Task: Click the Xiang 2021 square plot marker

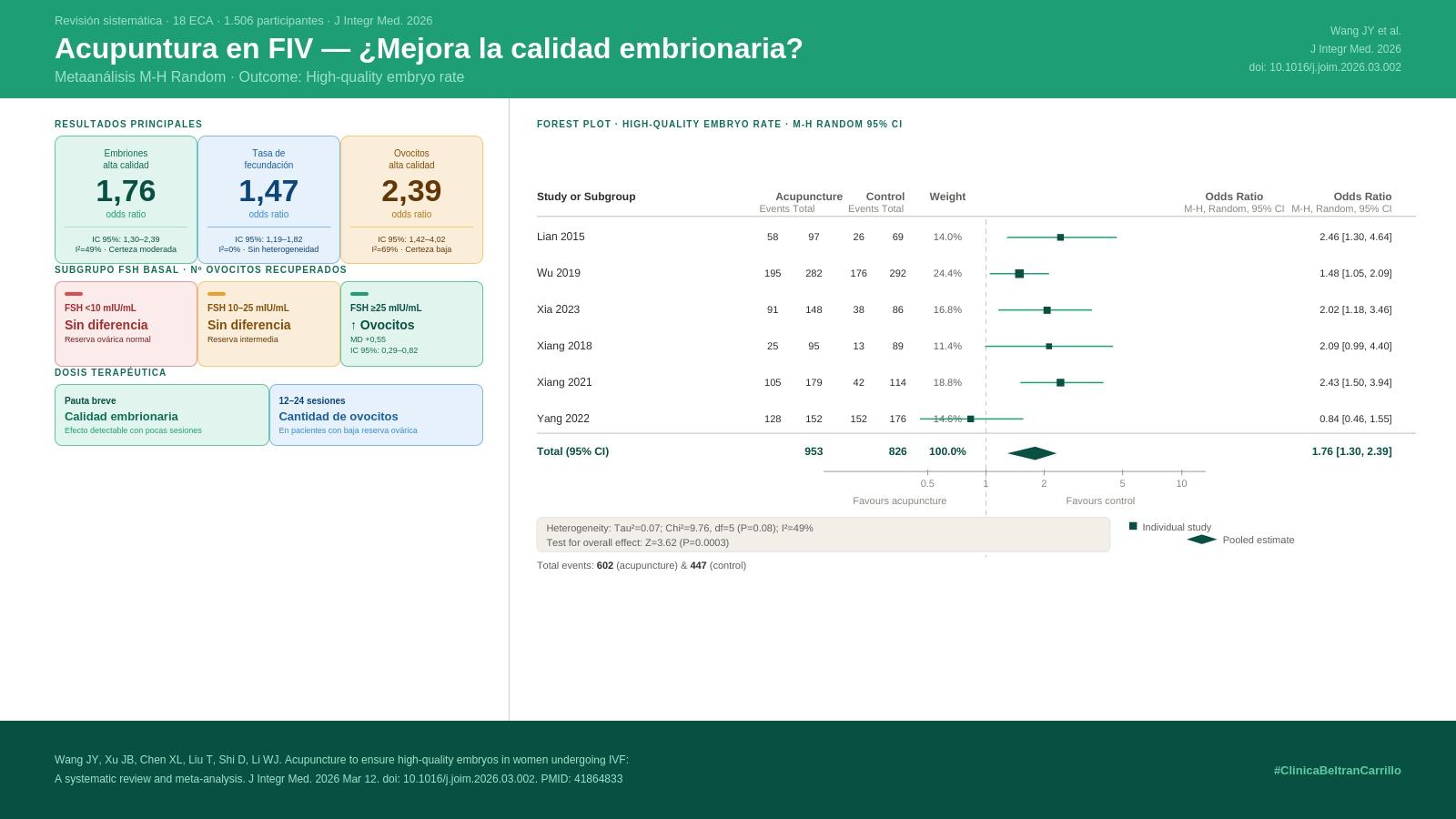Action: tap(1060, 383)
